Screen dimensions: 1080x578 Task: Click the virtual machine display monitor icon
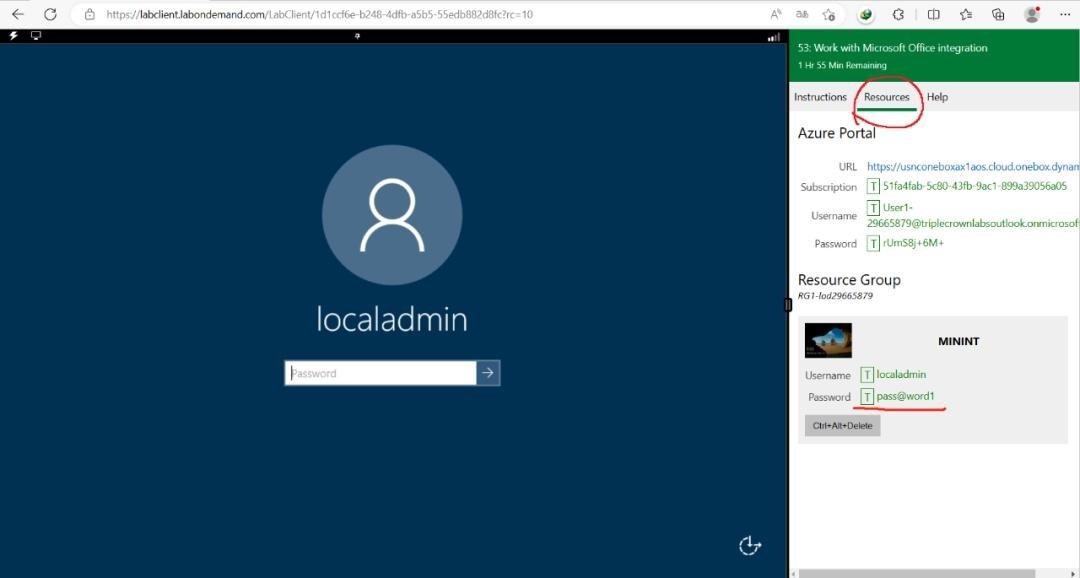pyautogui.click(x=36, y=36)
